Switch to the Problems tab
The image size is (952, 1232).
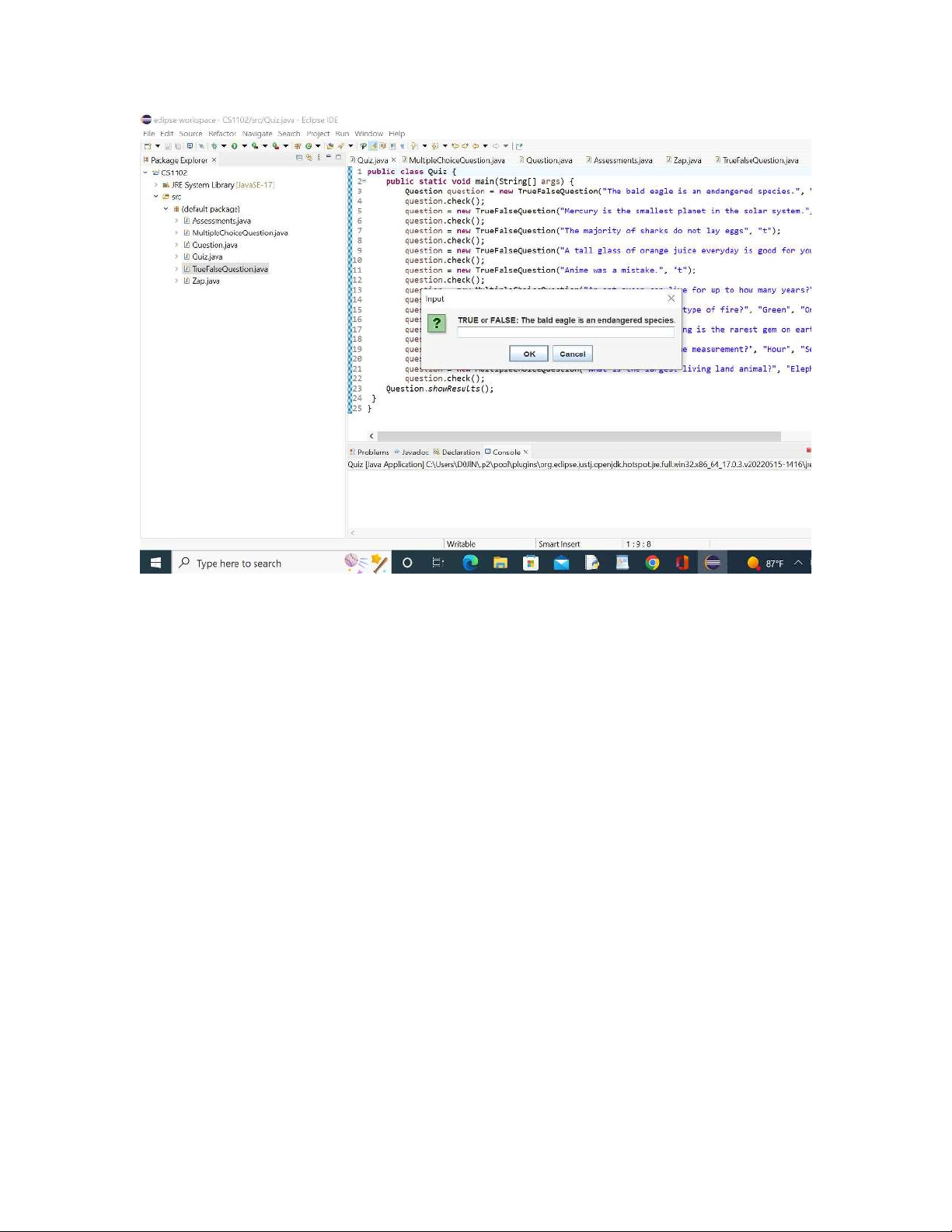point(372,452)
